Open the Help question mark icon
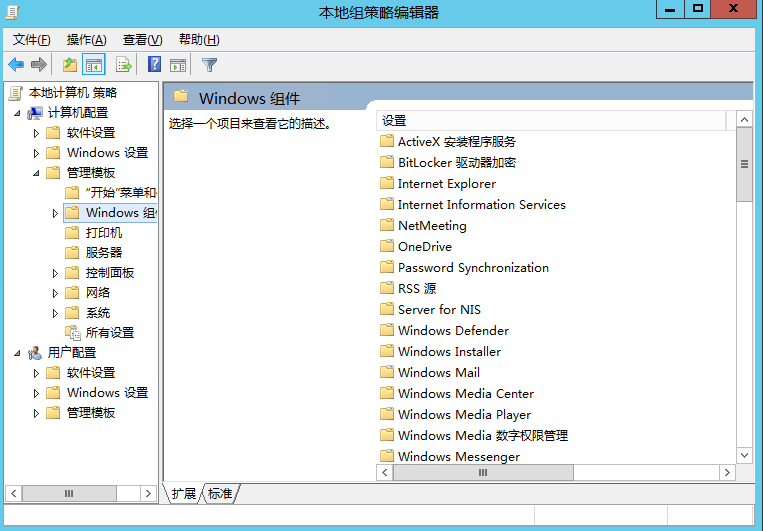The height and width of the screenshot is (531, 763). (x=154, y=64)
